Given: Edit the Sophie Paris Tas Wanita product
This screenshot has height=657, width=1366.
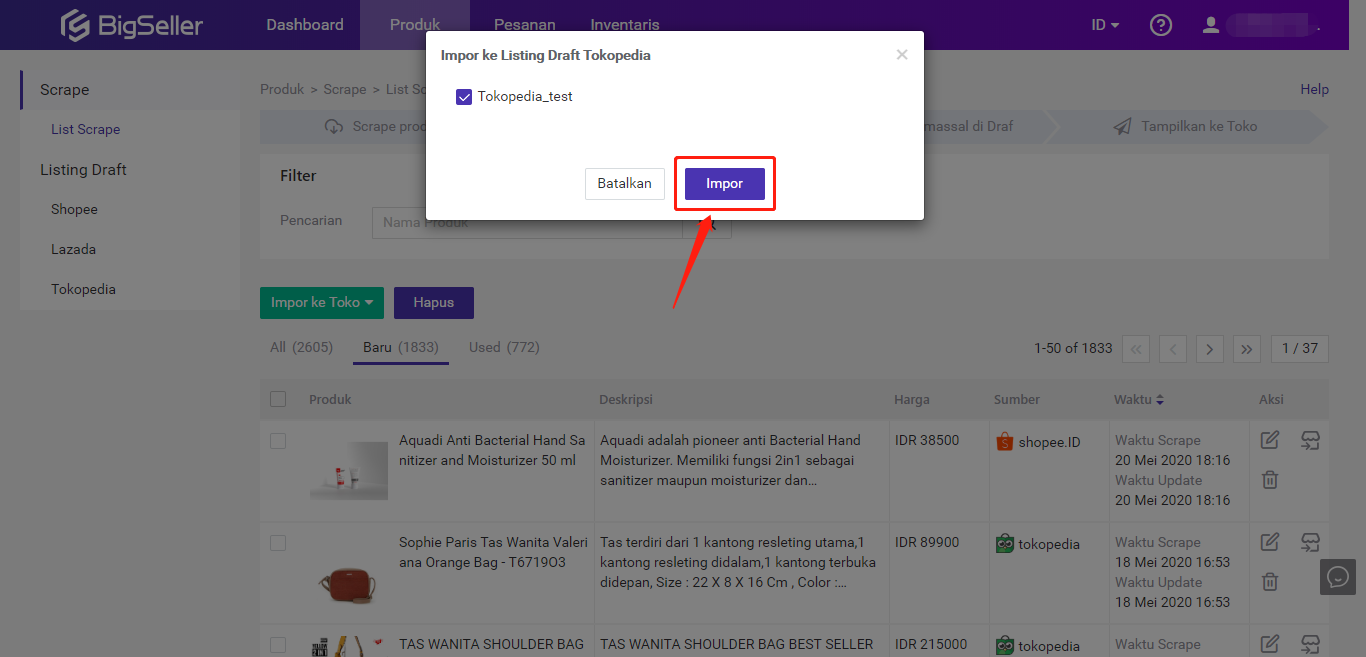Looking at the screenshot, I should [x=1270, y=542].
